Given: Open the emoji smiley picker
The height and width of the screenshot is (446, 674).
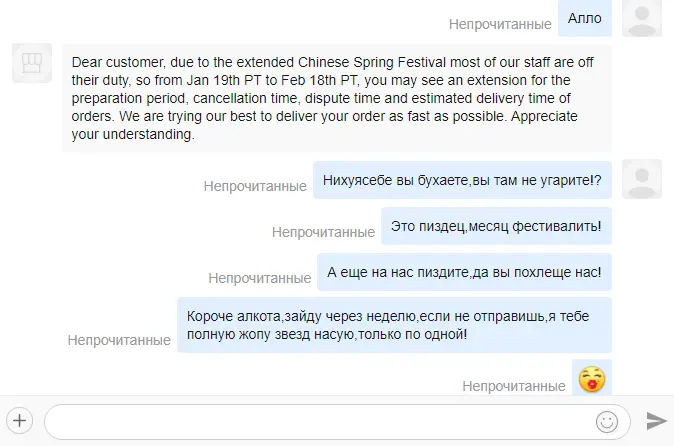Looking at the screenshot, I should [607, 422].
